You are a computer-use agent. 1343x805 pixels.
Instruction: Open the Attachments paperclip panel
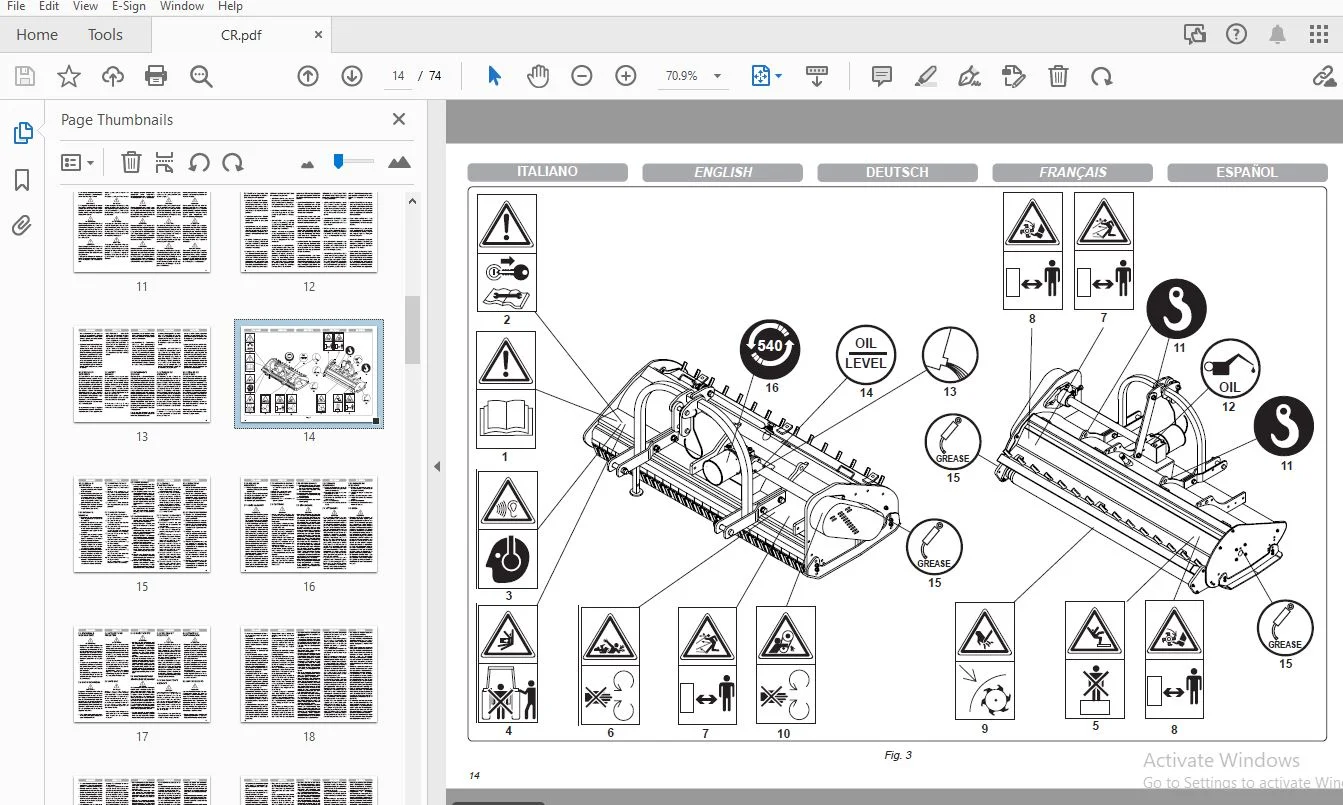pyautogui.click(x=22, y=226)
